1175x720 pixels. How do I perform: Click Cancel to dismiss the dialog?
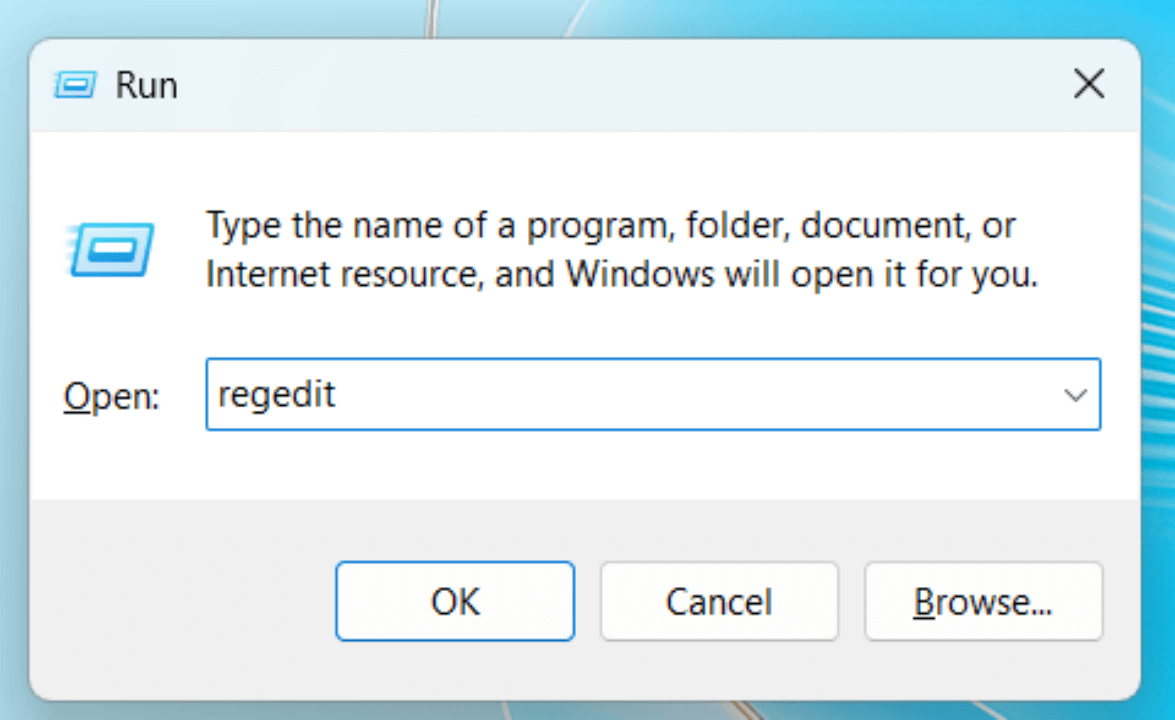click(x=718, y=601)
